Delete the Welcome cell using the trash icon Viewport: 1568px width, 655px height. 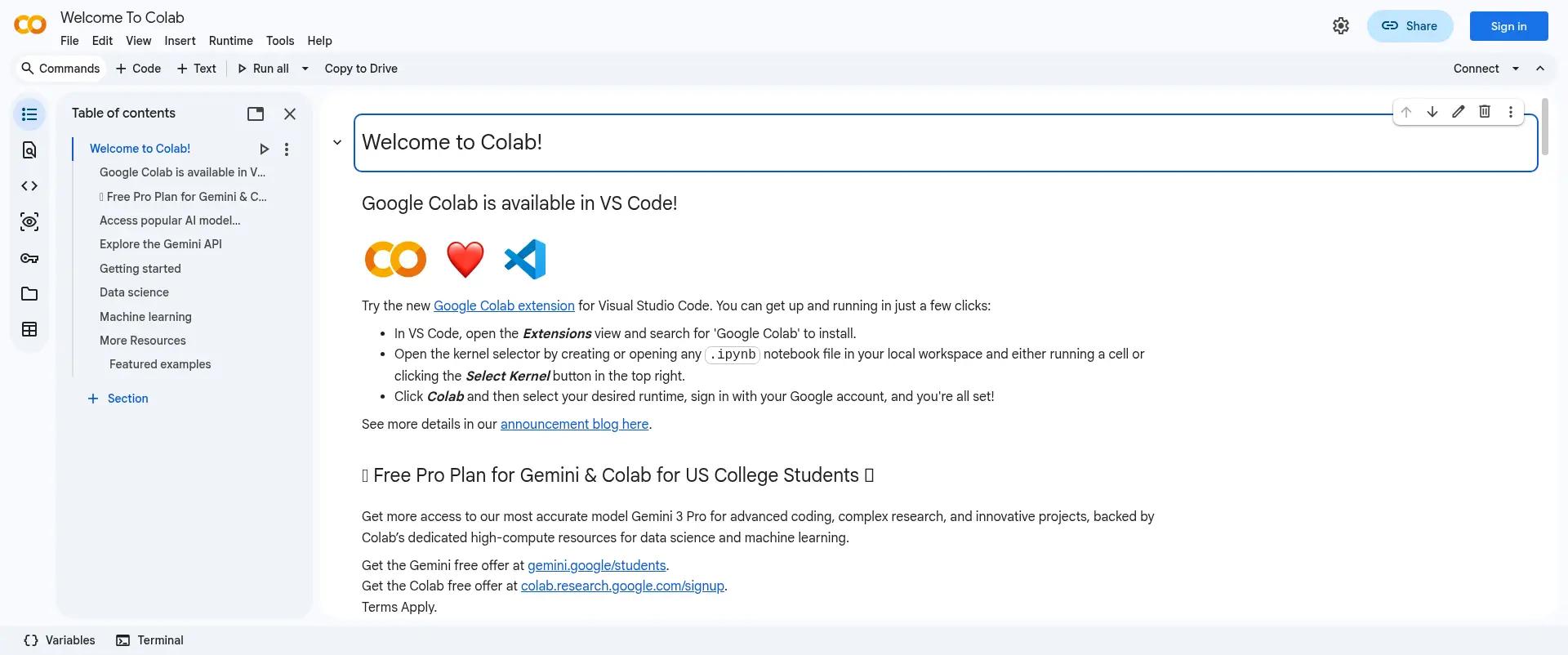pyautogui.click(x=1485, y=112)
